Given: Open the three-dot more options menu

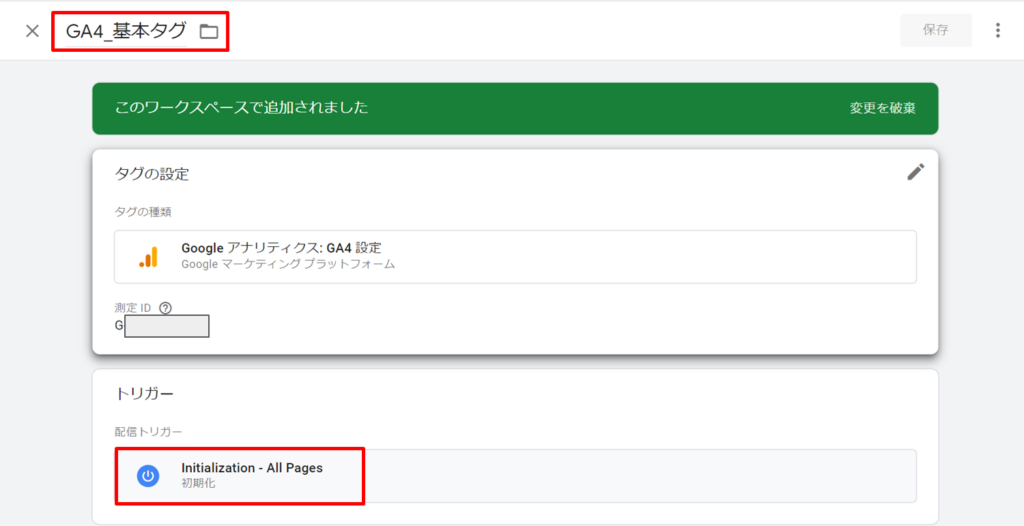Looking at the screenshot, I should [x=997, y=31].
